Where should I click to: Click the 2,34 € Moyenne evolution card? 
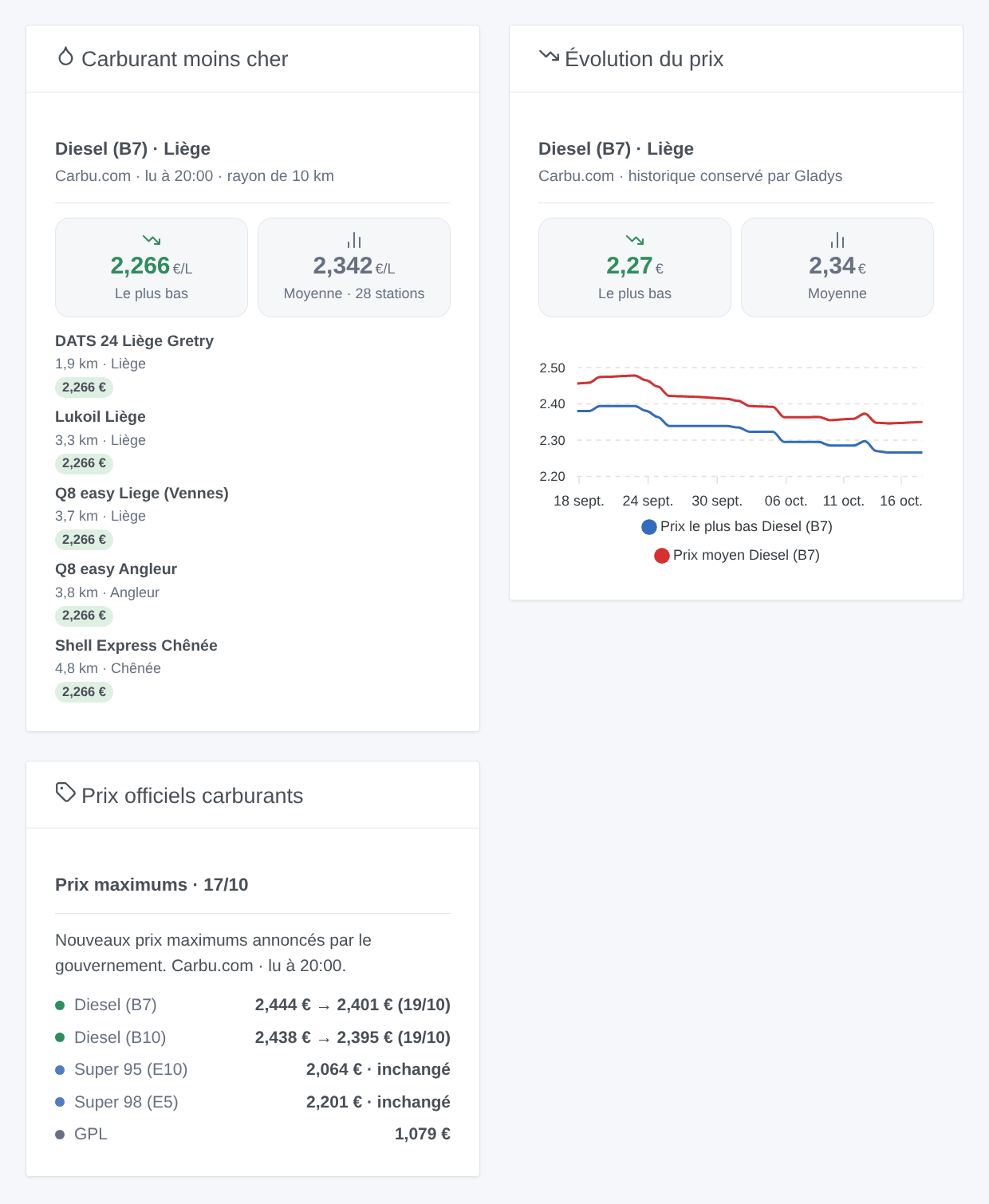(837, 267)
